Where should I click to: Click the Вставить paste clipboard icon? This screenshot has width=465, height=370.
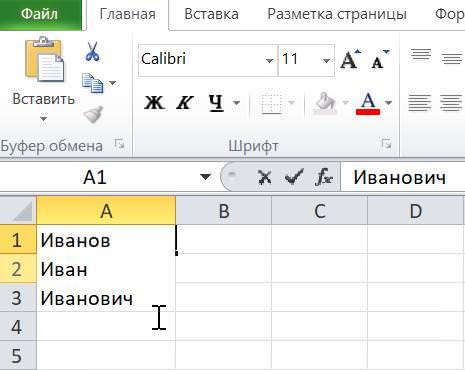click(x=44, y=59)
